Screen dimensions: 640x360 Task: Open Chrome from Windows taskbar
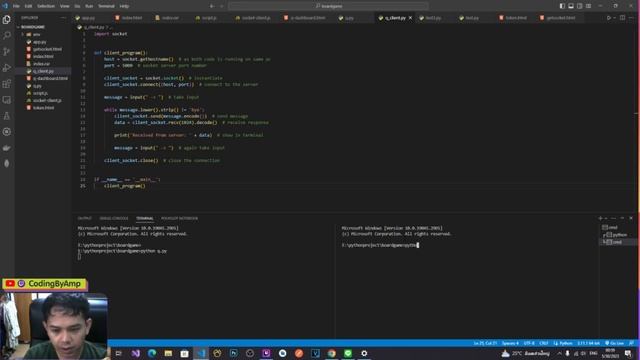pos(331,353)
